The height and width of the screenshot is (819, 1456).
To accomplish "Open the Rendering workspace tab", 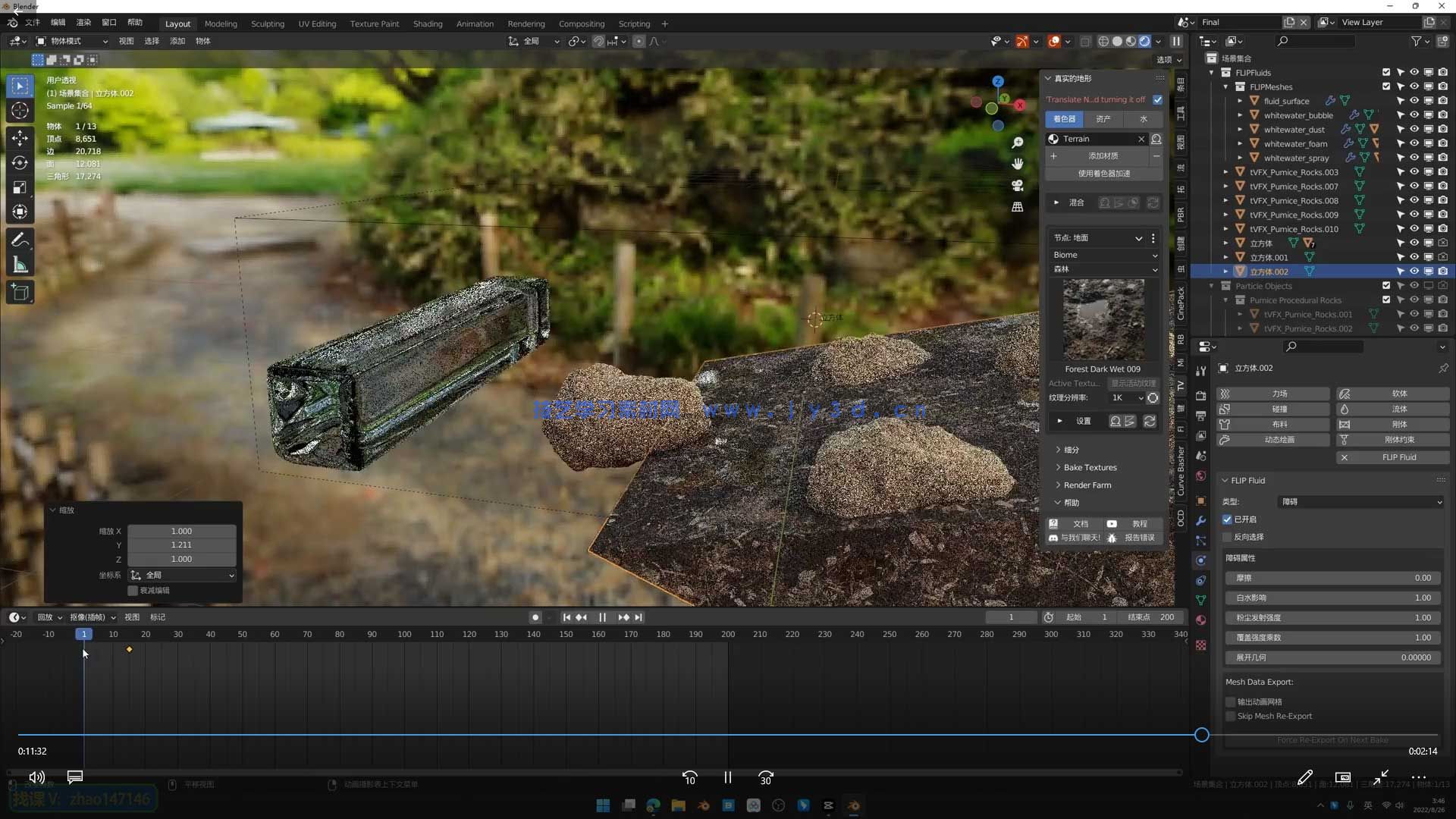I will tap(526, 24).
